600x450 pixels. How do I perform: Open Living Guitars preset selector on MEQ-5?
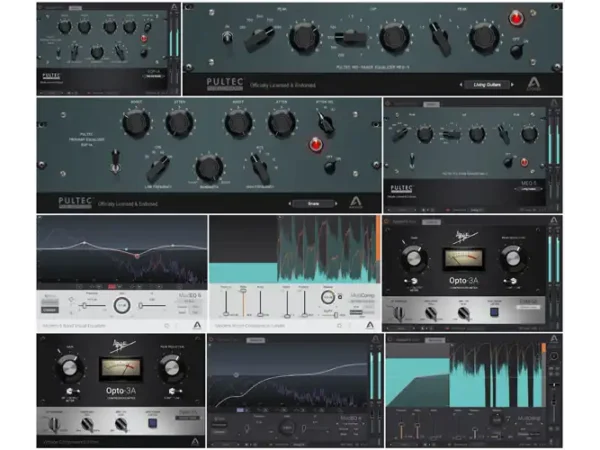(x=487, y=85)
